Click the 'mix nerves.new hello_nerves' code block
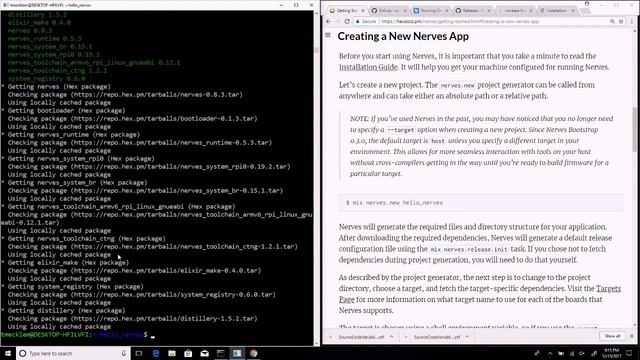Screen dimensions: 640x360 (x=481, y=202)
